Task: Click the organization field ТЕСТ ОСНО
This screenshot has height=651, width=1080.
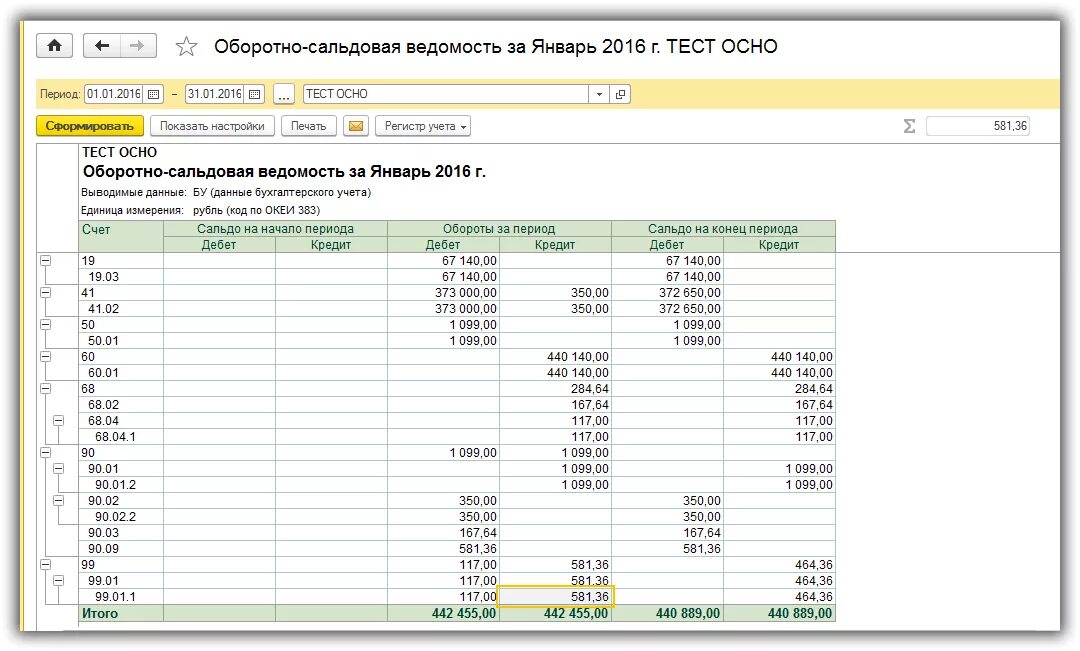Action: [446, 94]
